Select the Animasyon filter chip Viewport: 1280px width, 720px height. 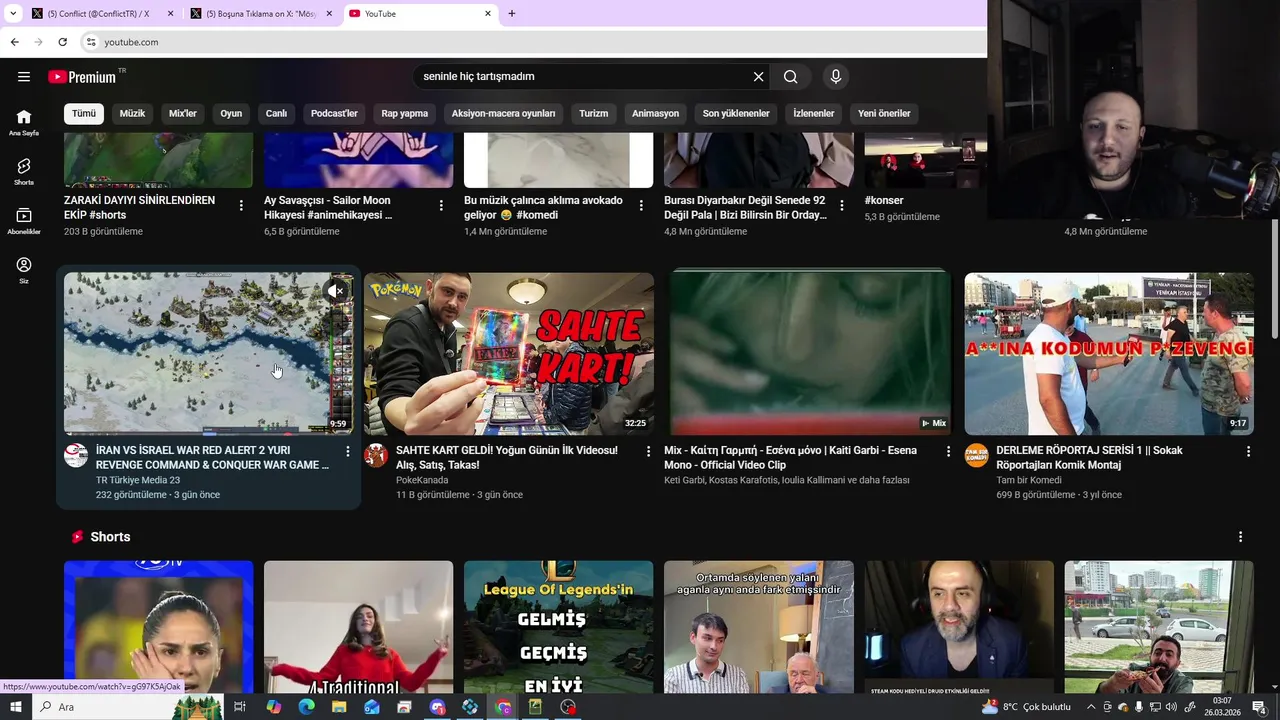click(x=655, y=113)
